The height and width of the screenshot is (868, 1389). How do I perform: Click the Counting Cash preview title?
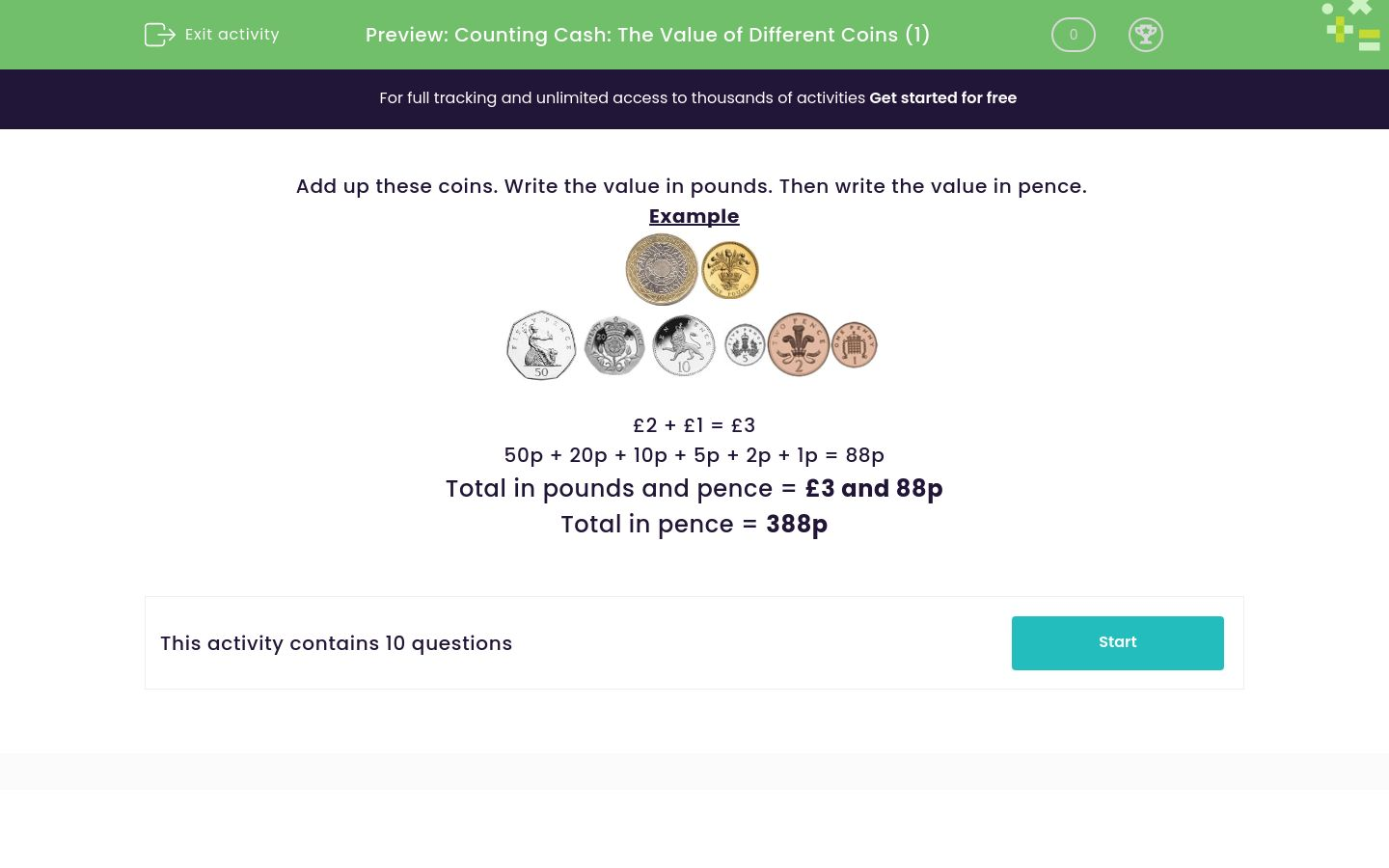647,35
